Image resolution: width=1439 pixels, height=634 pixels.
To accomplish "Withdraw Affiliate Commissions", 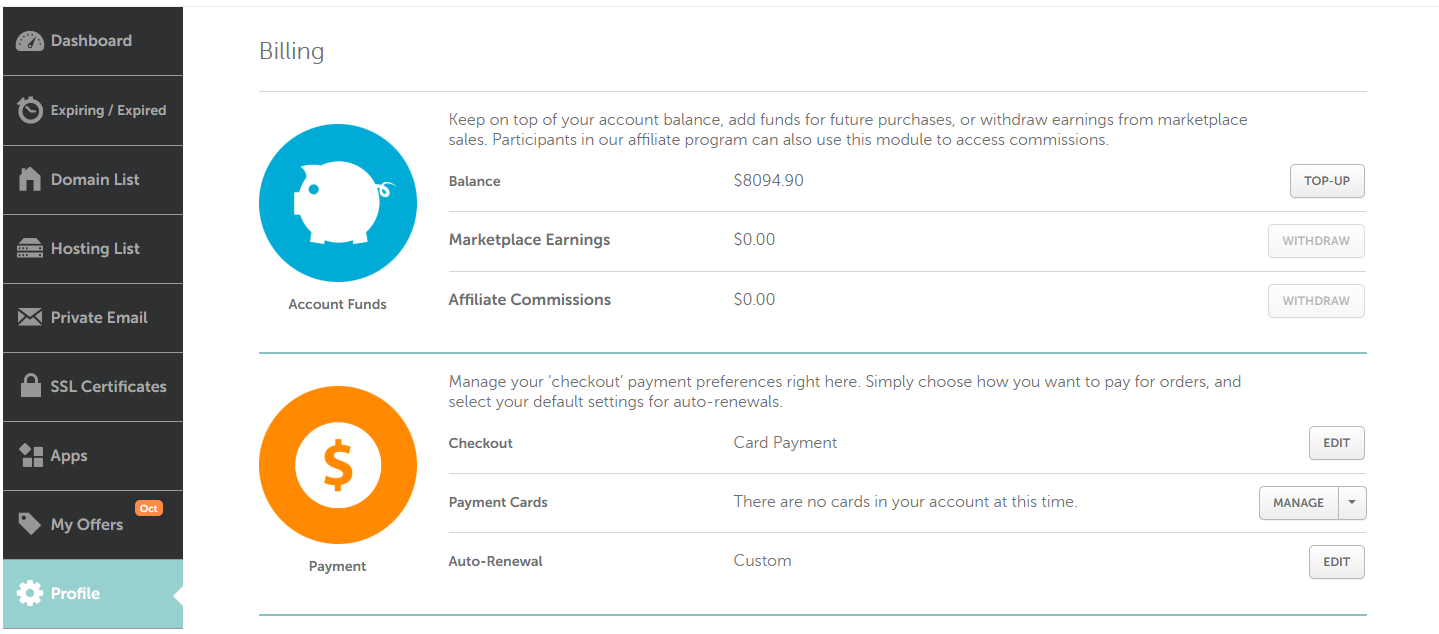I will point(1315,300).
